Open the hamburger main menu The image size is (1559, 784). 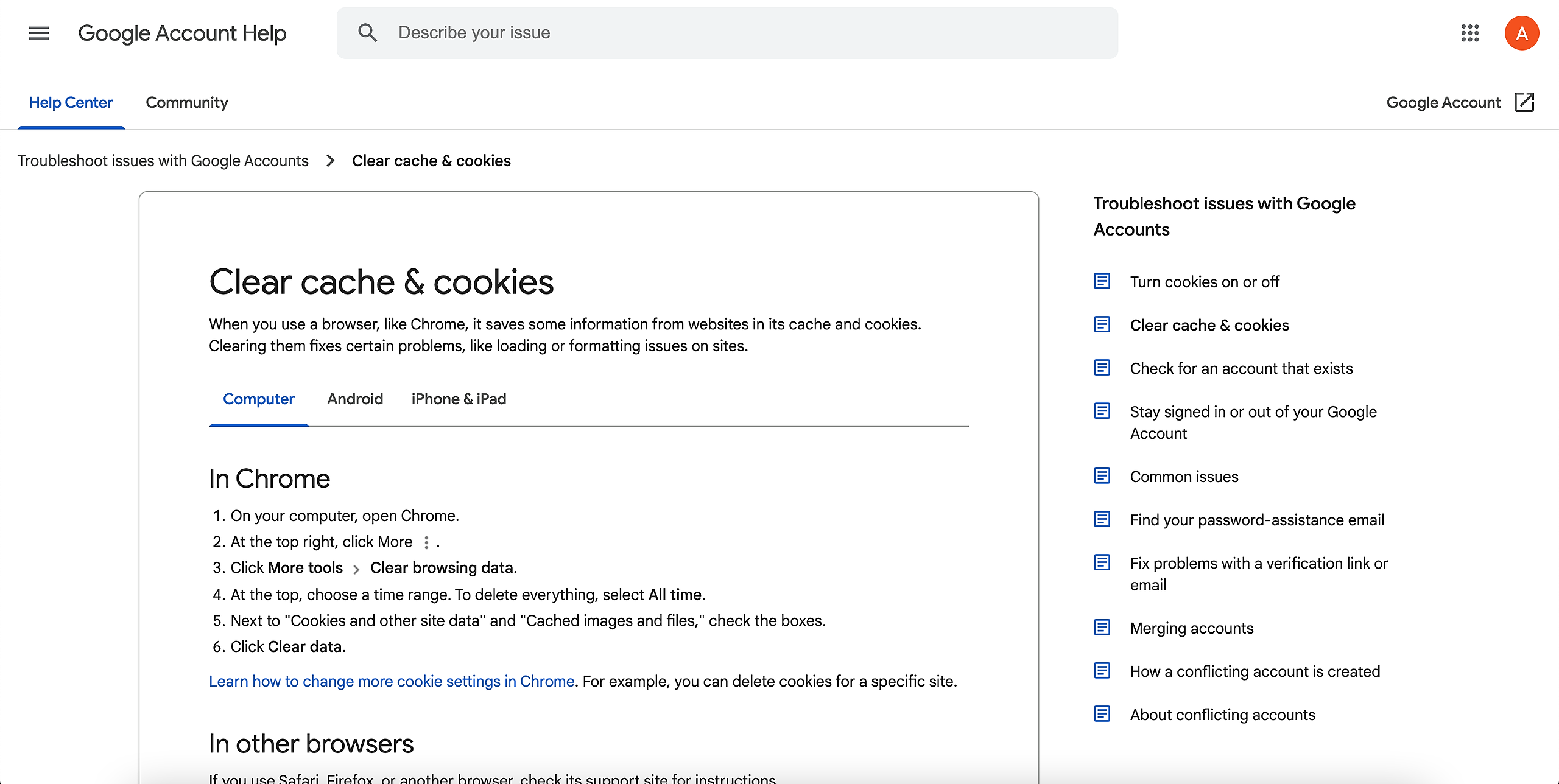[39, 33]
